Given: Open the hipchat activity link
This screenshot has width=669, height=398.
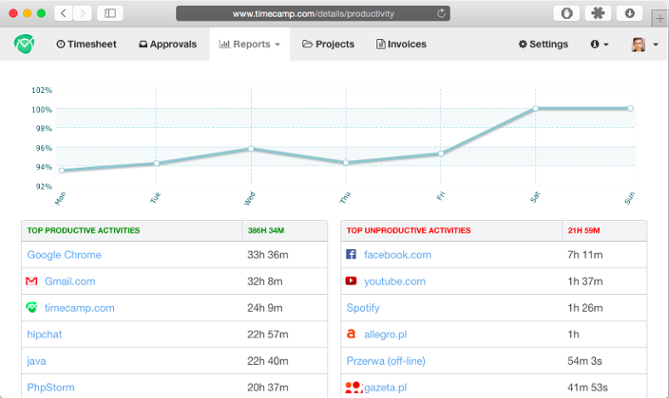Looking at the screenshot, I should [44, 334].
